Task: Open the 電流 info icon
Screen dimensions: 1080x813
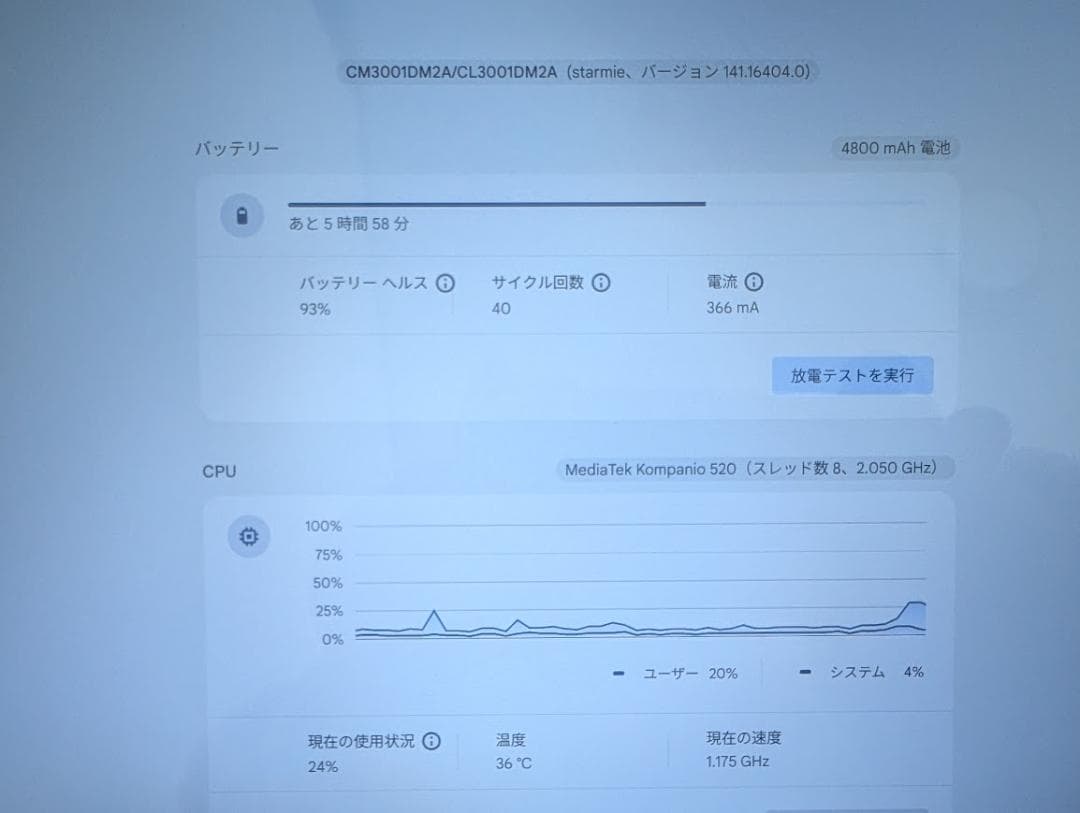Action: [x=753, y=282]
